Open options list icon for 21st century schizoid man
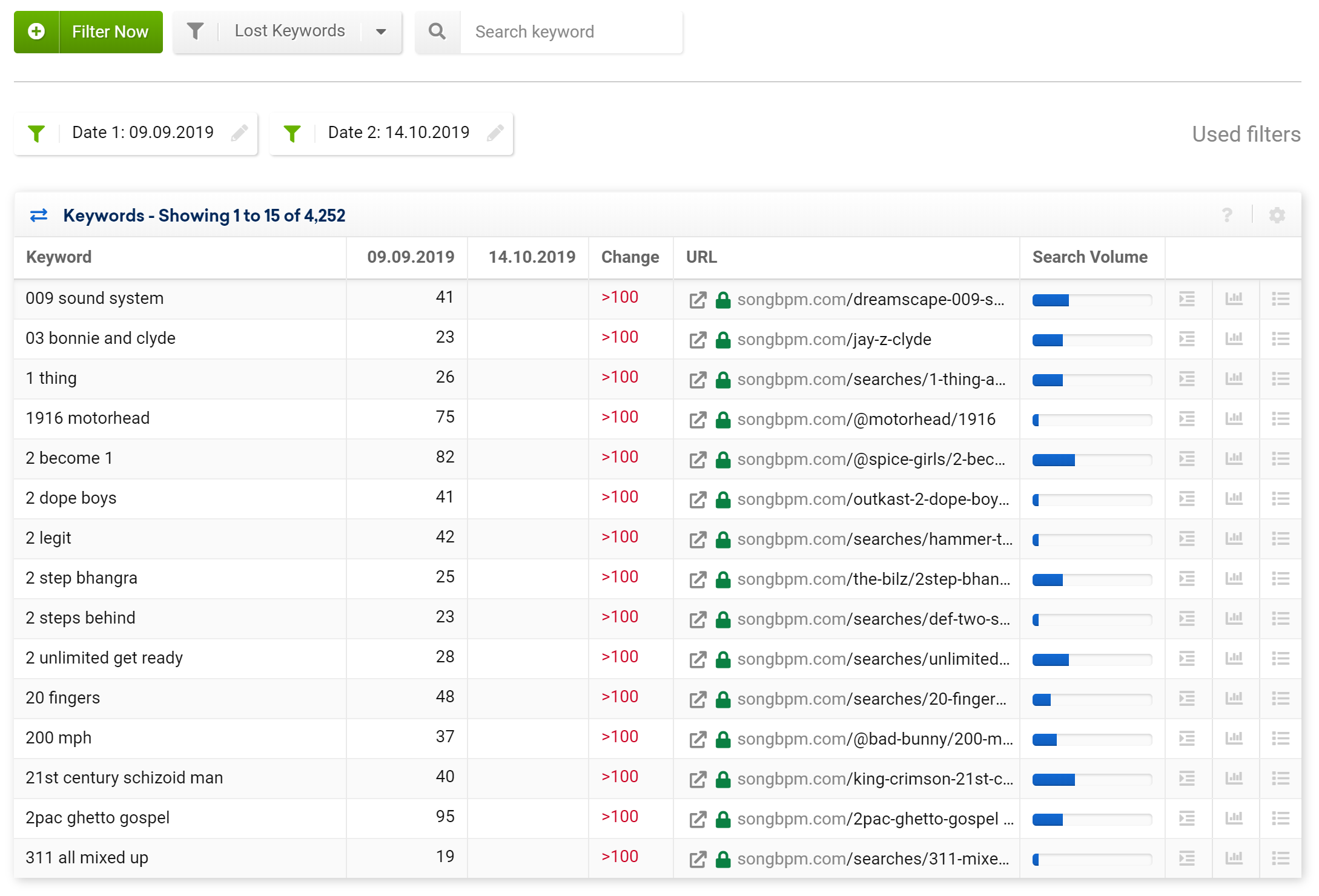The height and width of the screenshot is (896, 1319). pos(1280,779)
